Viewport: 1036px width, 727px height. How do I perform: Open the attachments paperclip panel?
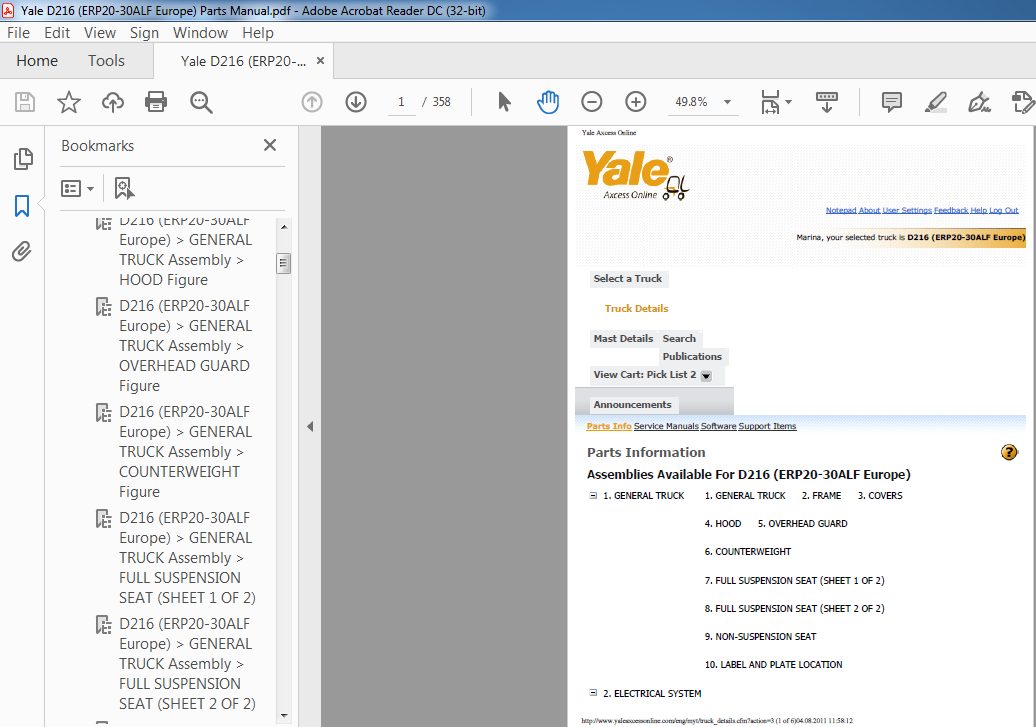click(22, 252)
